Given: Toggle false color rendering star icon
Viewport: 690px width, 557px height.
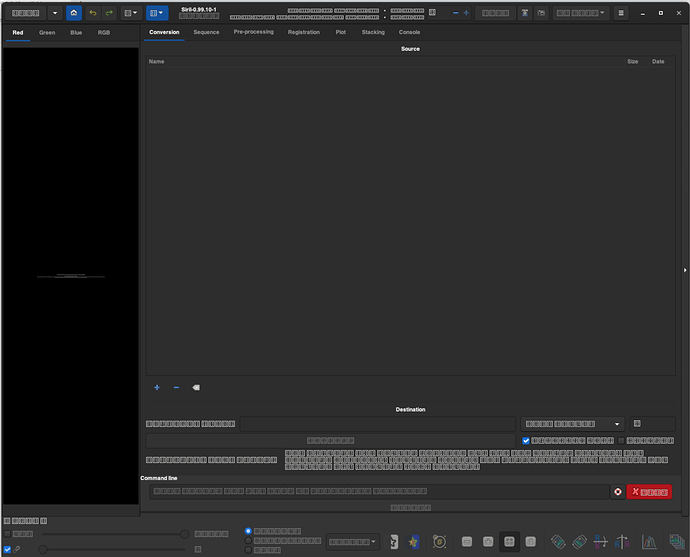Looking at the screenshot, I should (413, 542).
